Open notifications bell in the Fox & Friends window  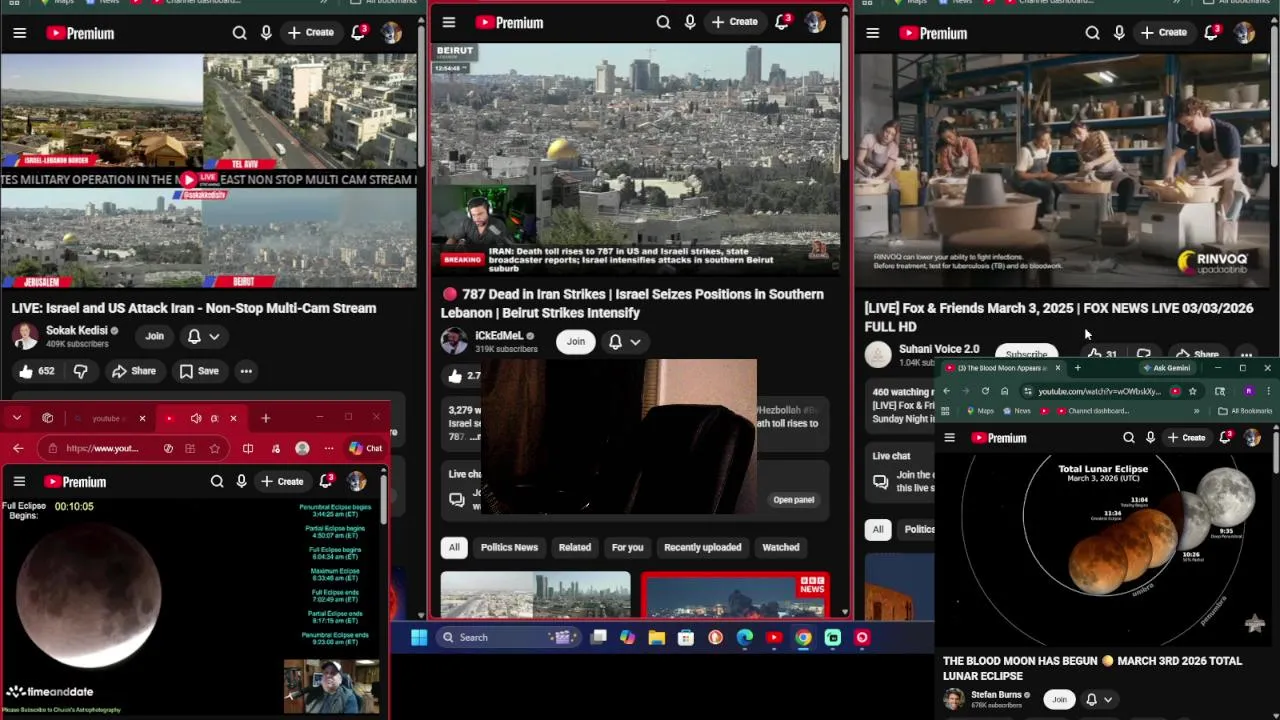point(1211,33)
